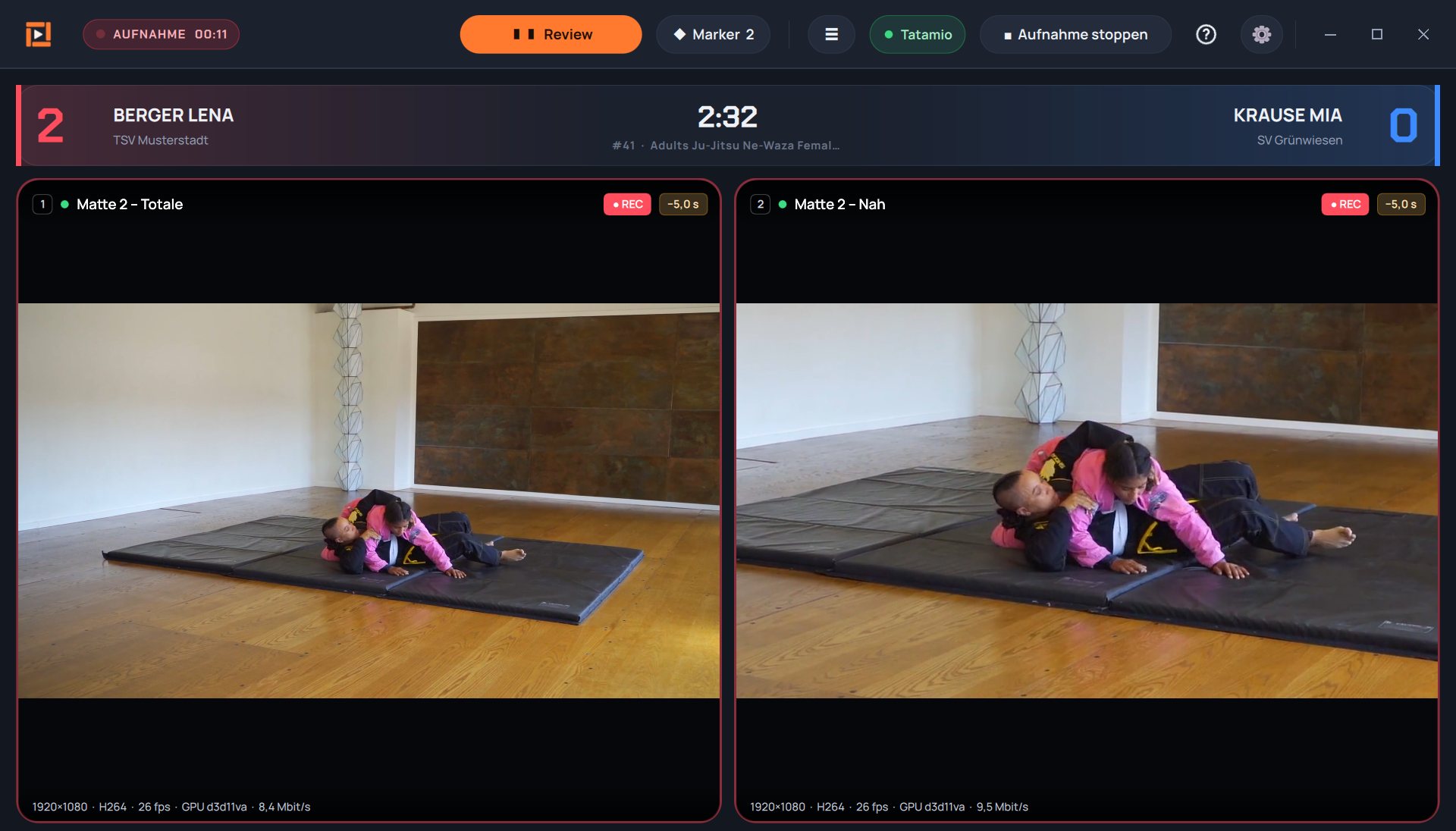This screenshot has height=831, width=1456.
Task: Click the name KRAUSE MIA
Action: 1288,115
